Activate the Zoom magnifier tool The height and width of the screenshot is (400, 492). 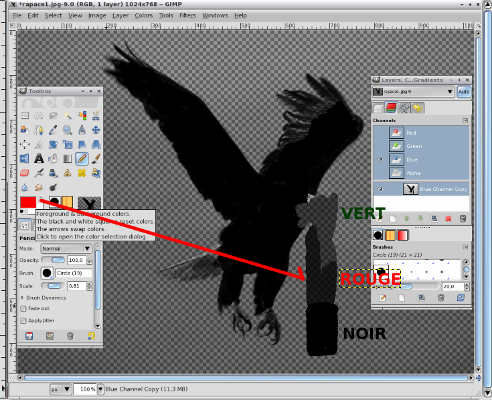point(68,130)
